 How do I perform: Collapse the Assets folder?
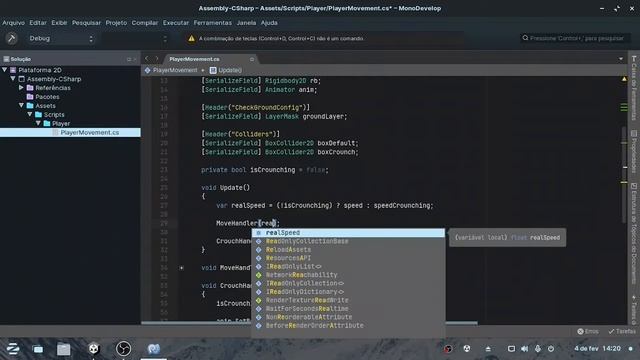click(x=21, y=105)
